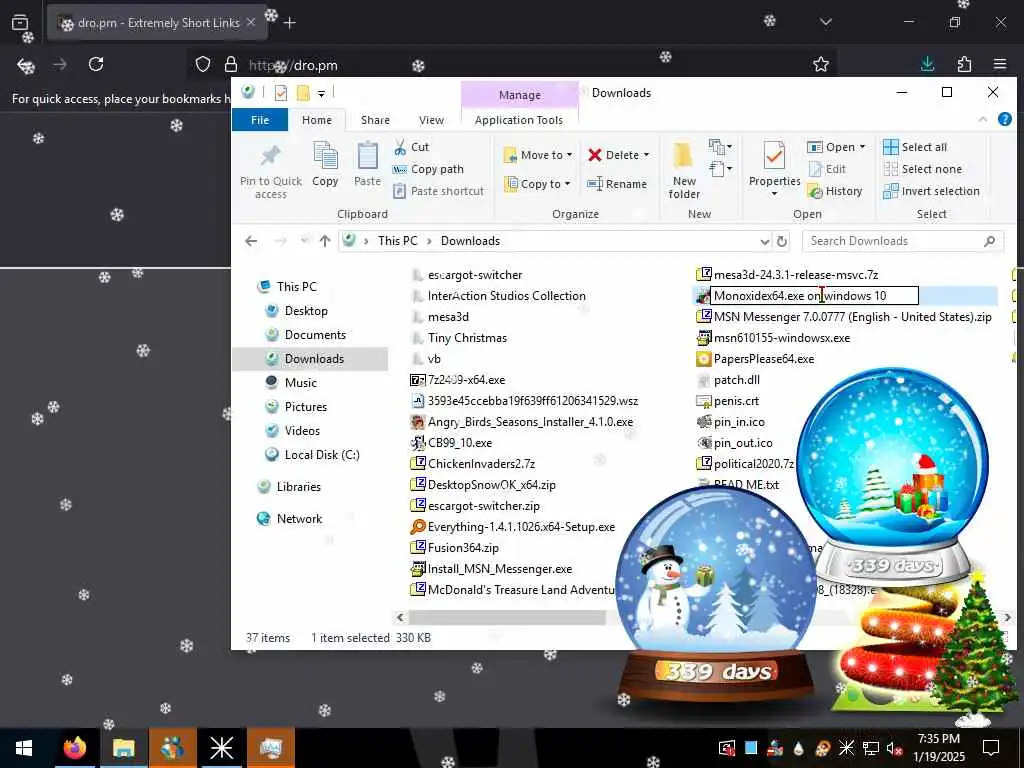Screen dimensions: 1024x768
Task: Select ChickenInvaders2.7z file
Action: (x=481, y=464)
